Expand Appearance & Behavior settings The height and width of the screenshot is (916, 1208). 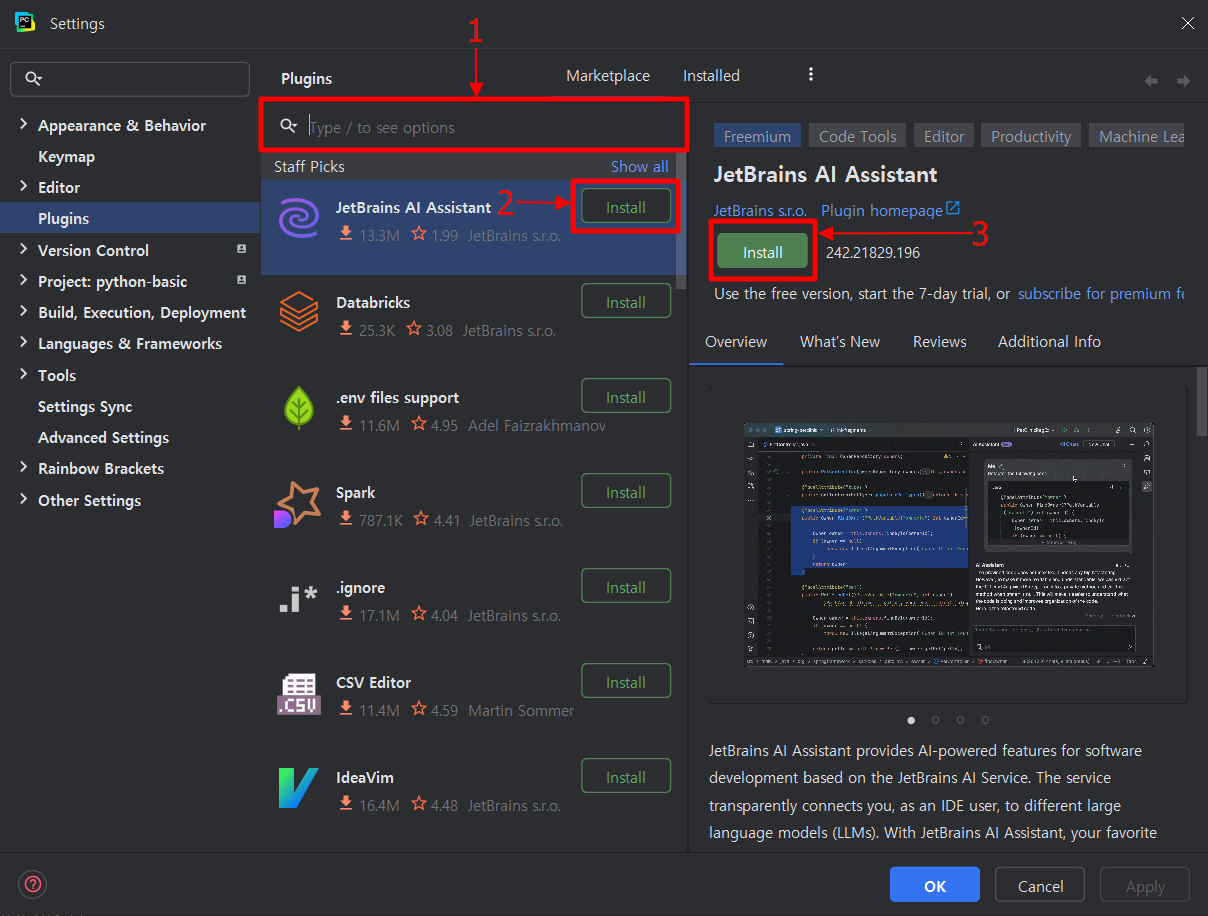pos(24,124)
